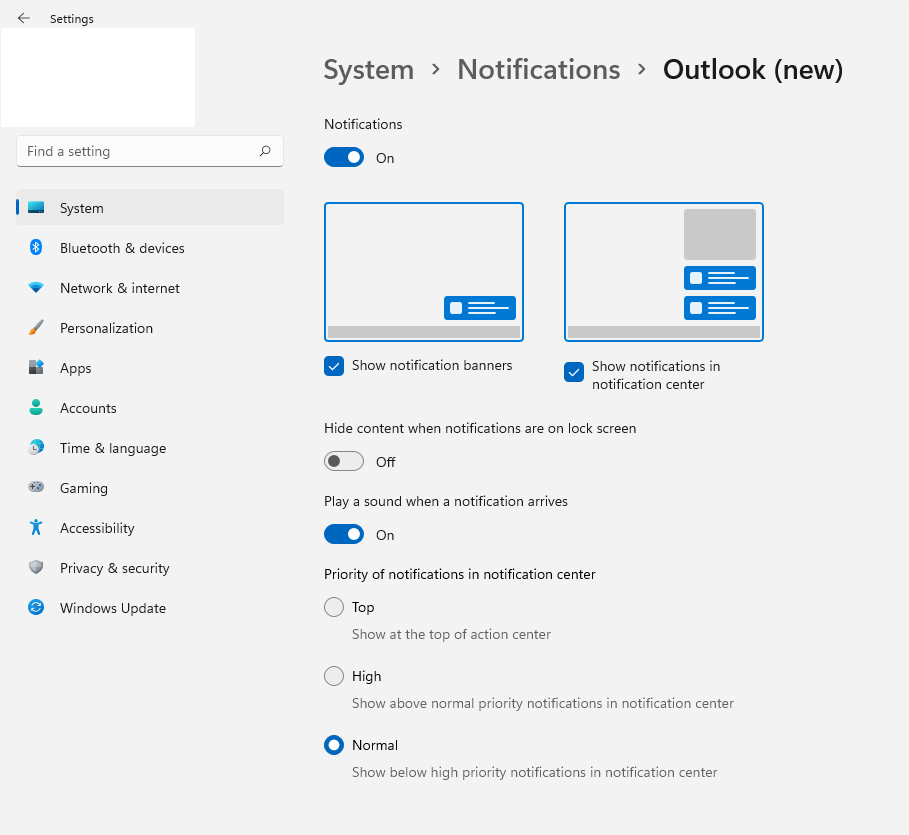Select Top notification priority
Viewport: 909px width, 835px height.
[334, 607]
